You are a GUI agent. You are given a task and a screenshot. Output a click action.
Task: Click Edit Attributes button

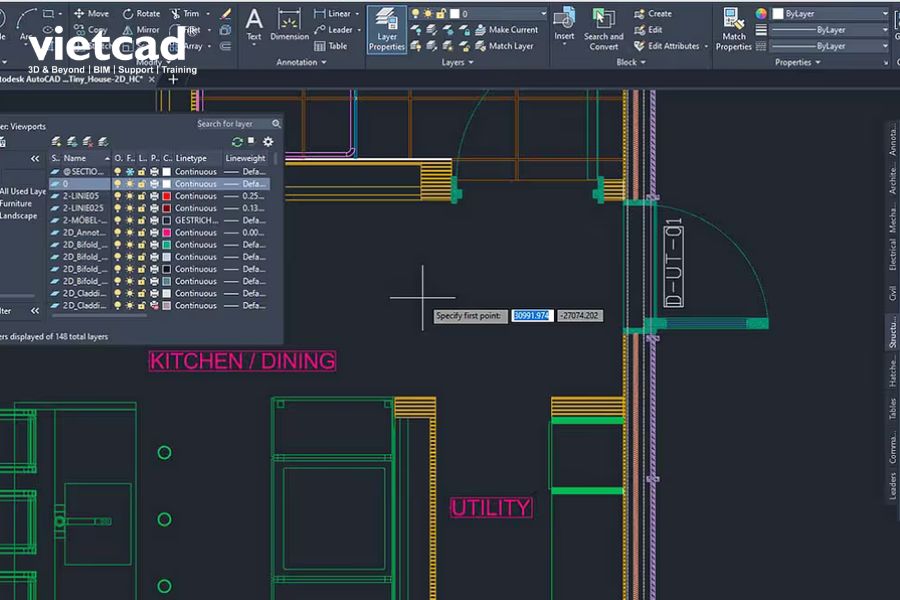coord(666,46)
